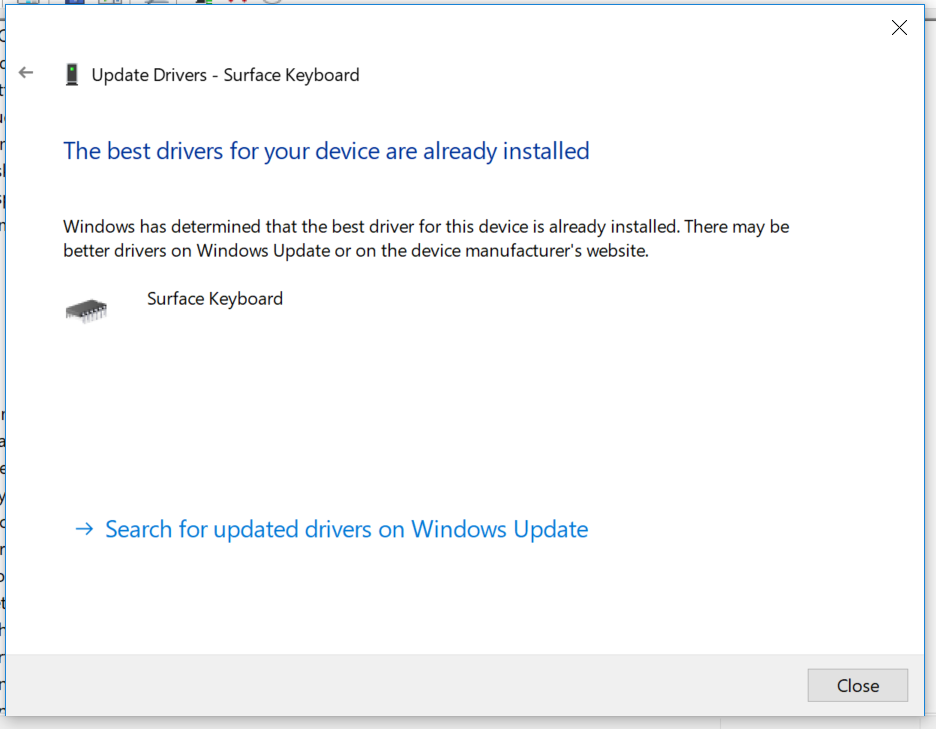Open Search for updated drivers on Windows Update

(x=345, y=529)
